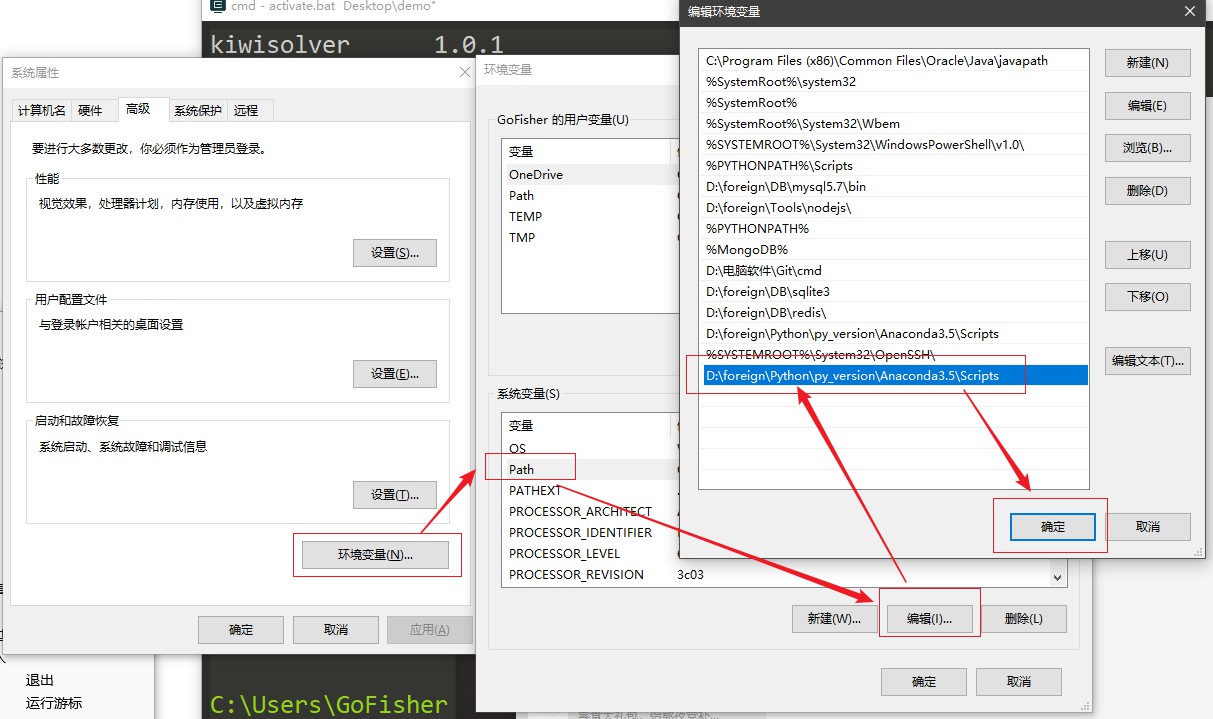The image size is (1213, 719).
Task: Click scroll-down arrow in 系统变量 list
Action: coord(1057,577)
